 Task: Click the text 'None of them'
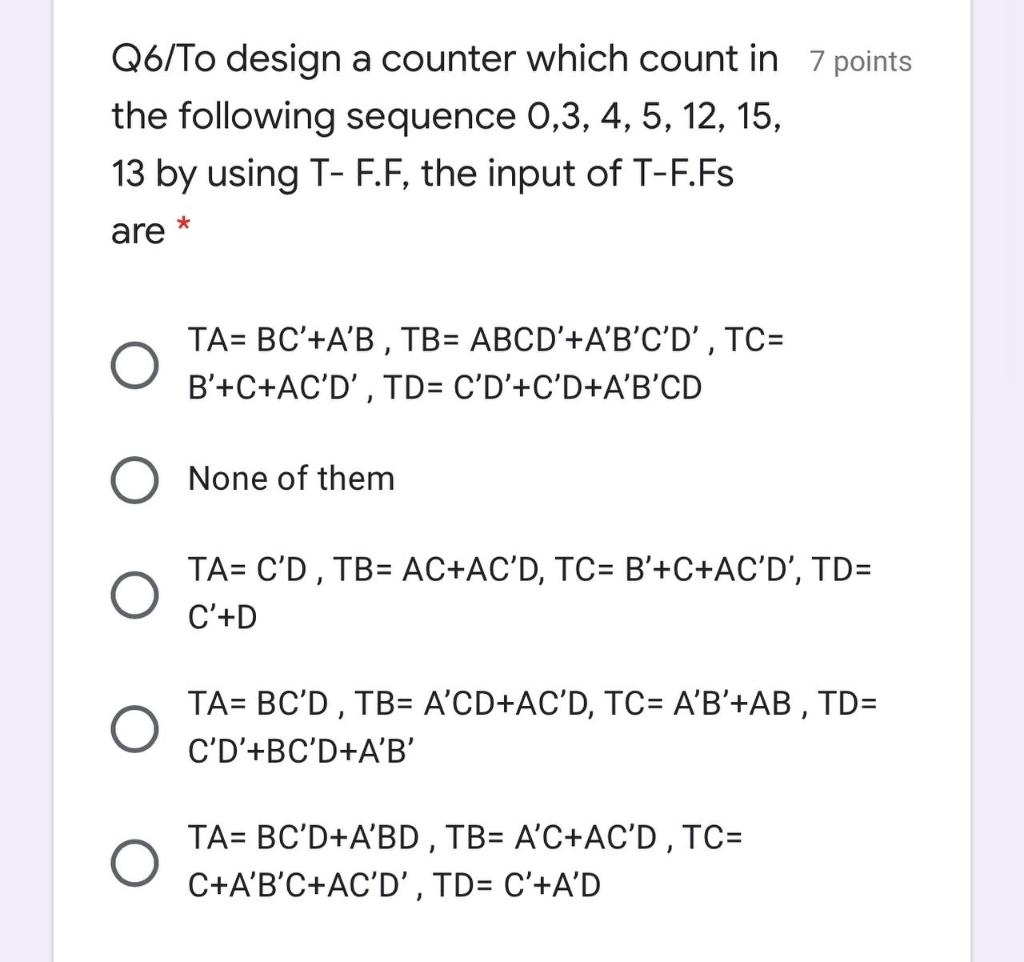pyautogui.click(x=290, y=478)
